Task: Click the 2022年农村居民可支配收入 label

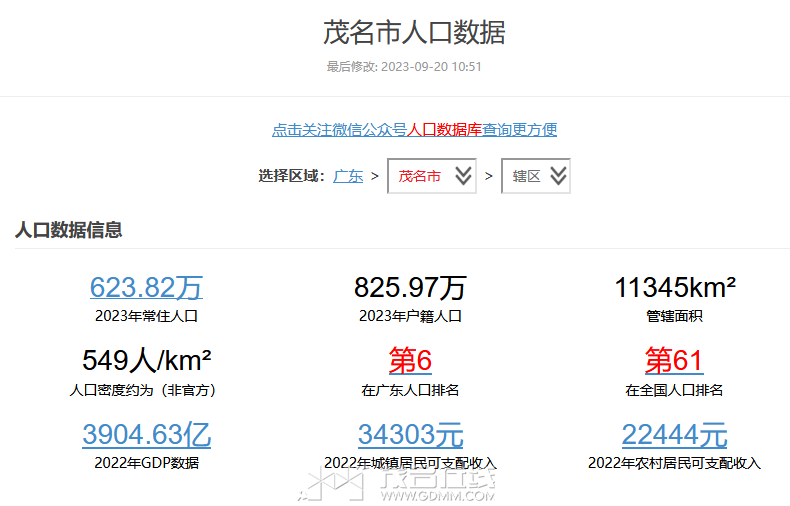Action: [674, 463]
